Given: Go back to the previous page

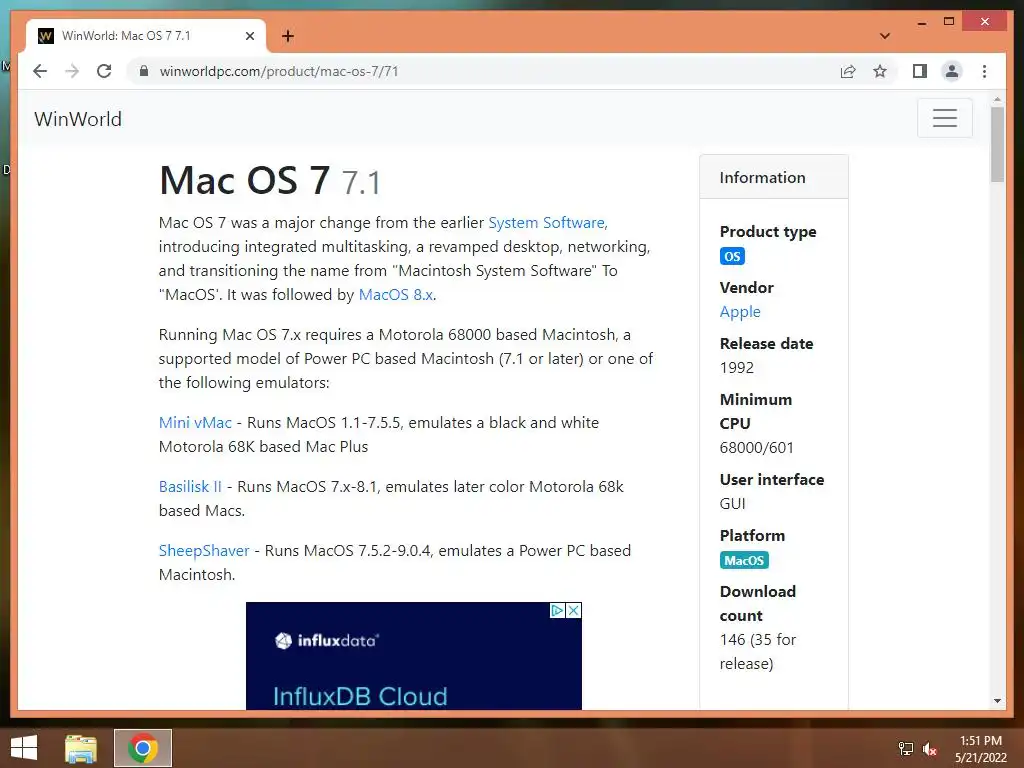Looking at the screenshot, I should click(40, 71).
